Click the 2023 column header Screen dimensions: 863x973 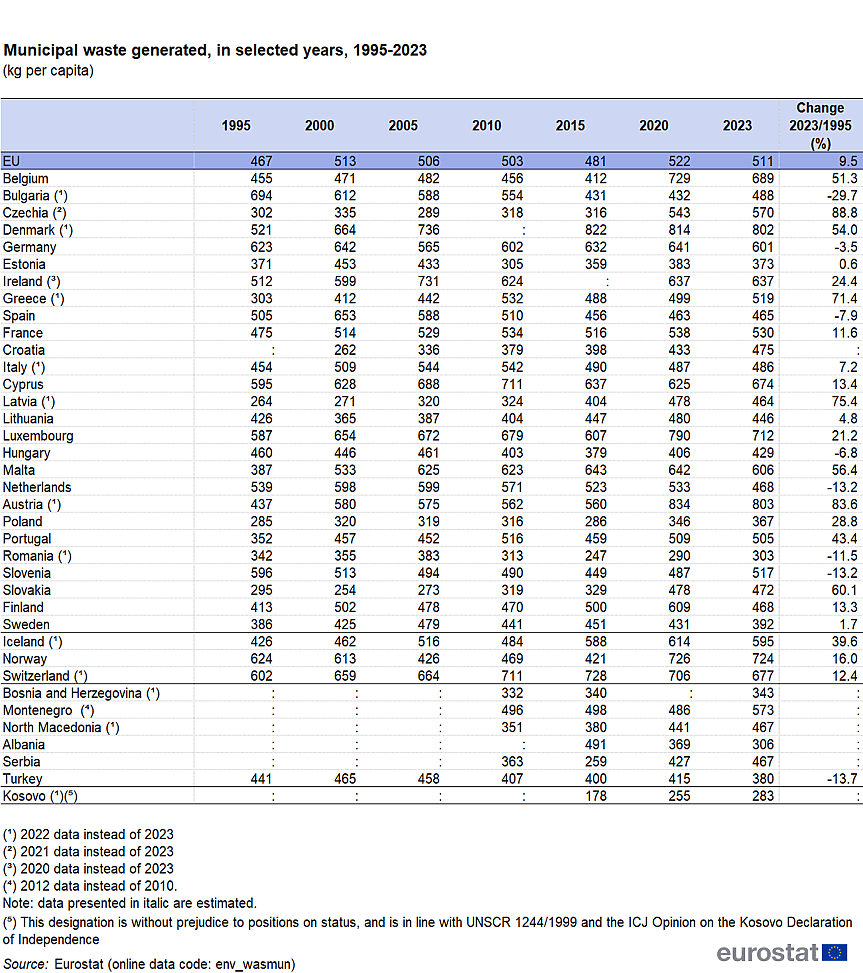tap(737, 126)
